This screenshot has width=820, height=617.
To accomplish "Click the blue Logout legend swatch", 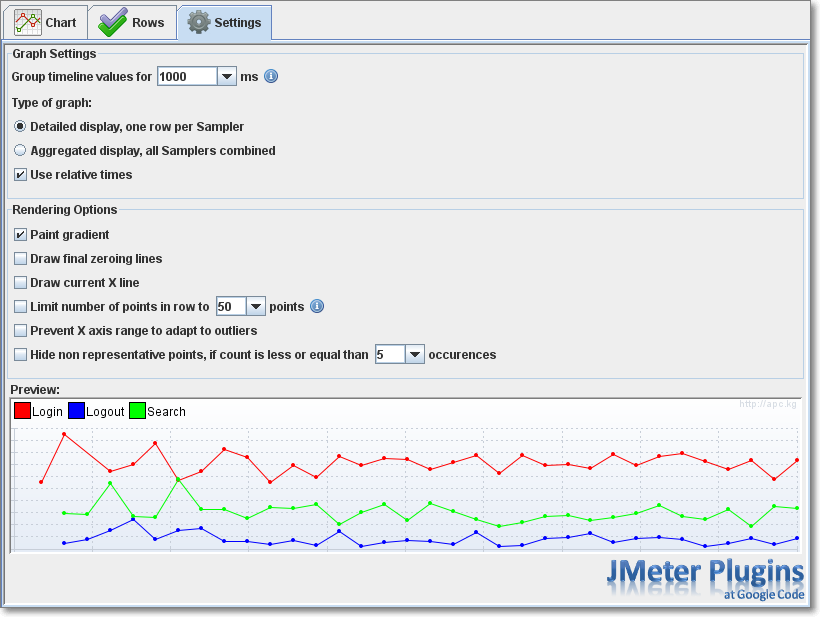I will click(76, 411).
